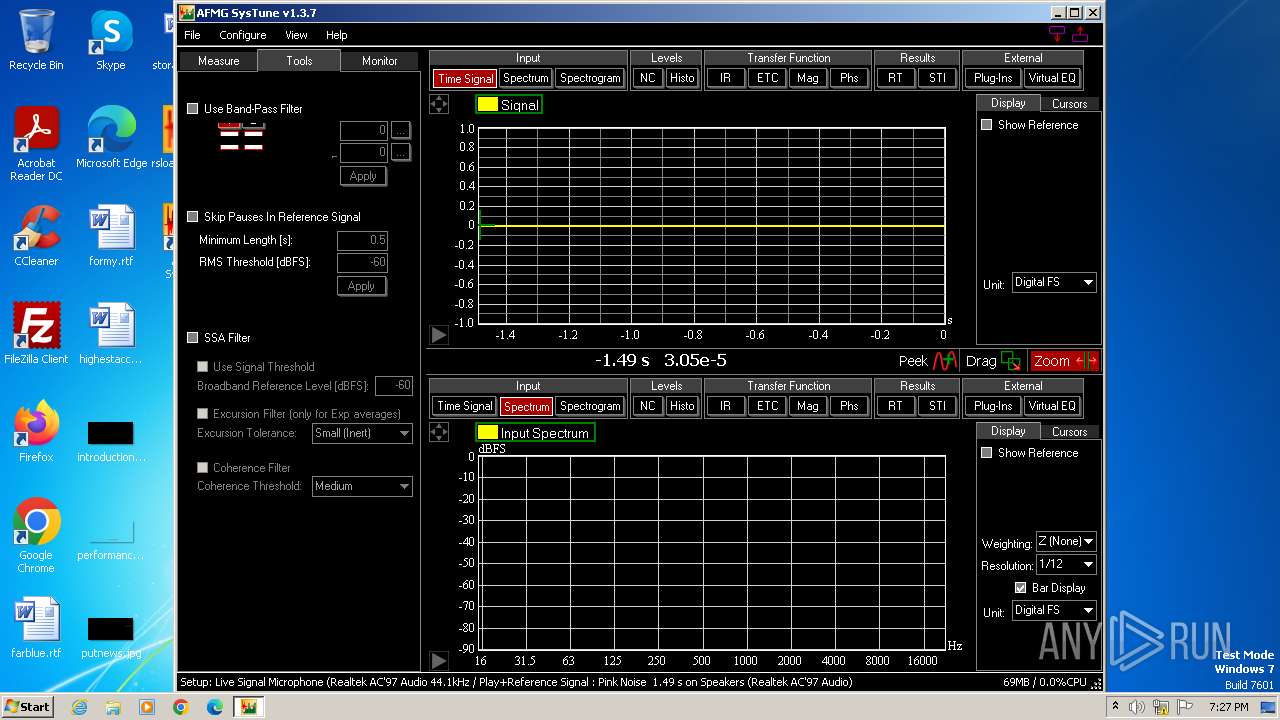The height and width of the screenshot is (720, 1280).
Task: Click the upper IR transfer function button
Action: 725,78
